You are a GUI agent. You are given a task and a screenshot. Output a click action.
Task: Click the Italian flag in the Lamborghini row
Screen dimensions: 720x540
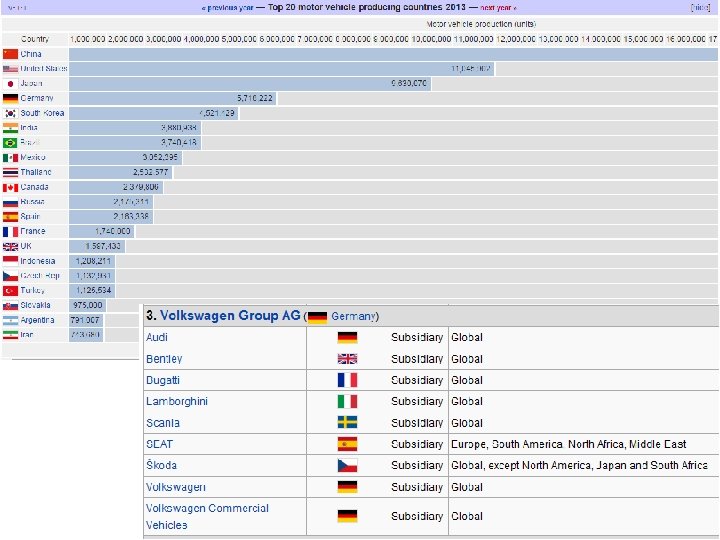347,401
